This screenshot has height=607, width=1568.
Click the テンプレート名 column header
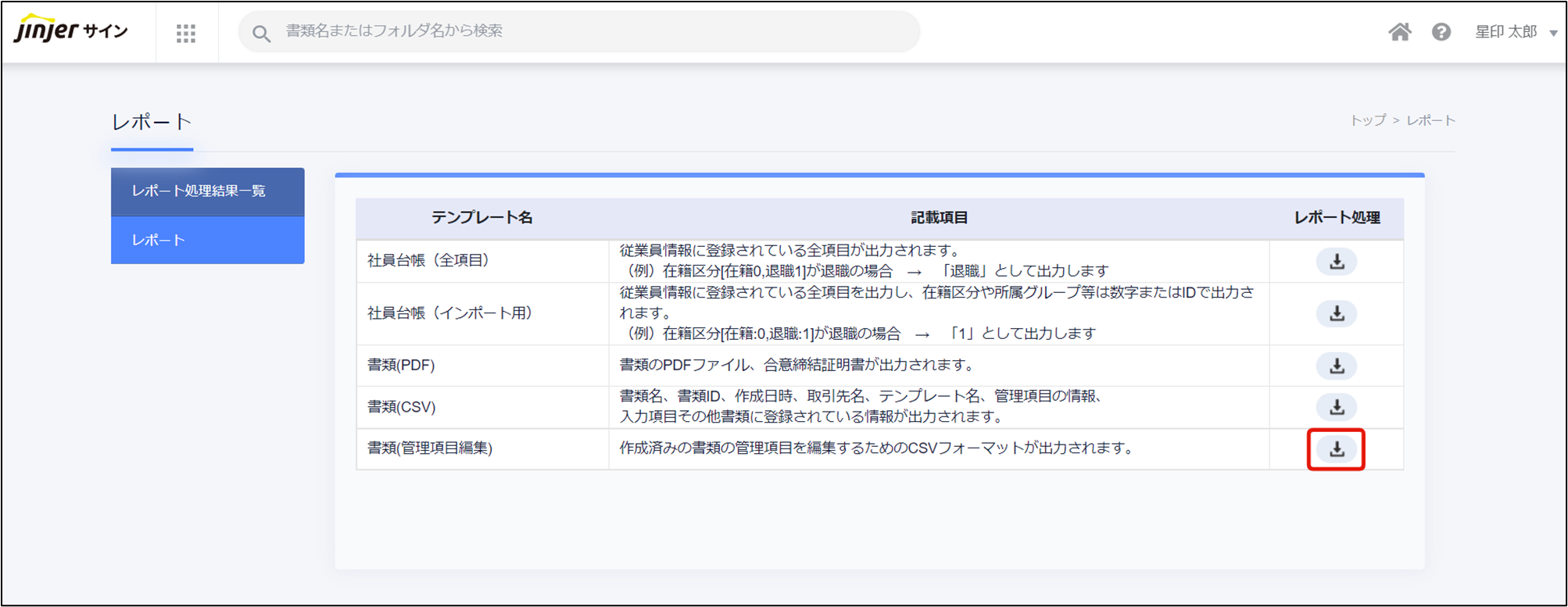[x=481, y=218]
